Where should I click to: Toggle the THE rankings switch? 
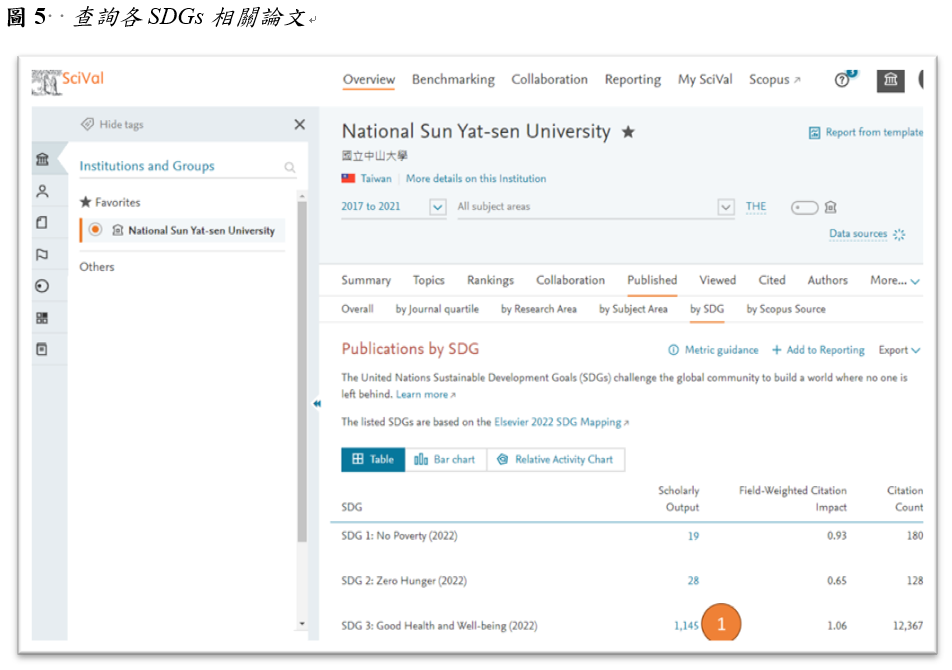coord(804,208)
